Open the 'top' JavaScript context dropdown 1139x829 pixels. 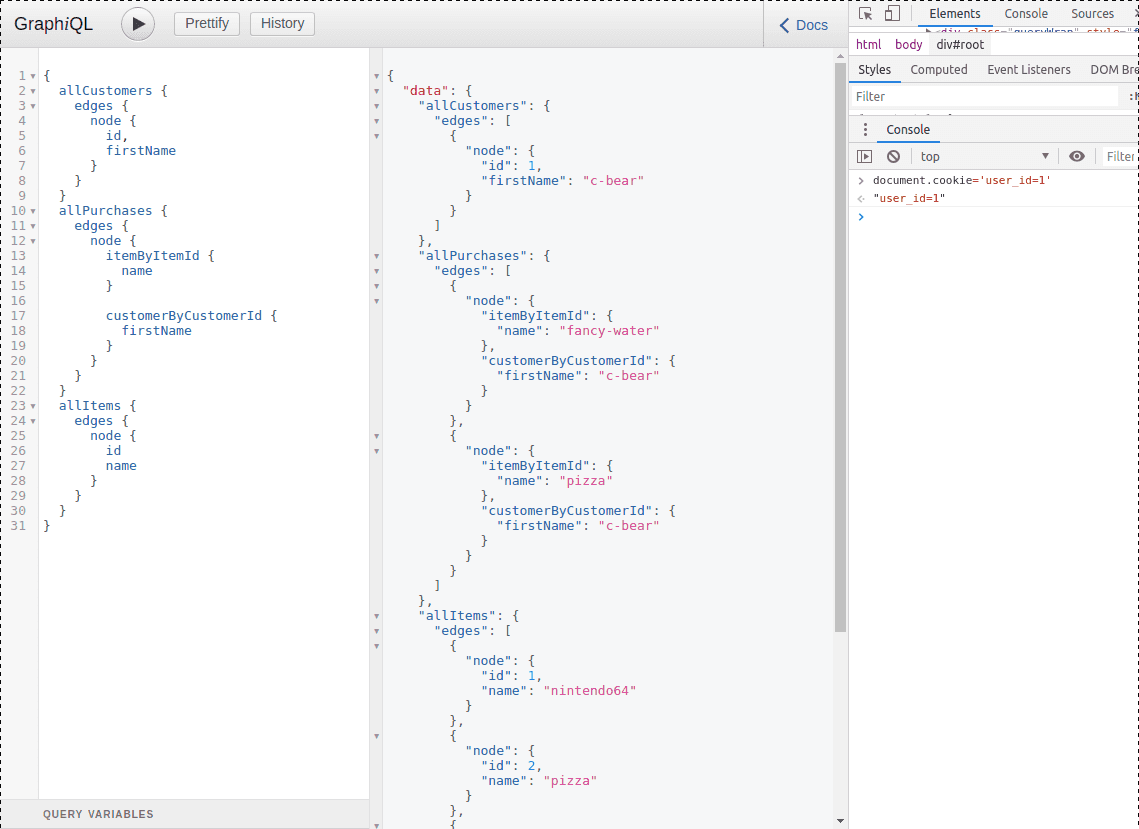pyautogui.click(x=984, y=156)
